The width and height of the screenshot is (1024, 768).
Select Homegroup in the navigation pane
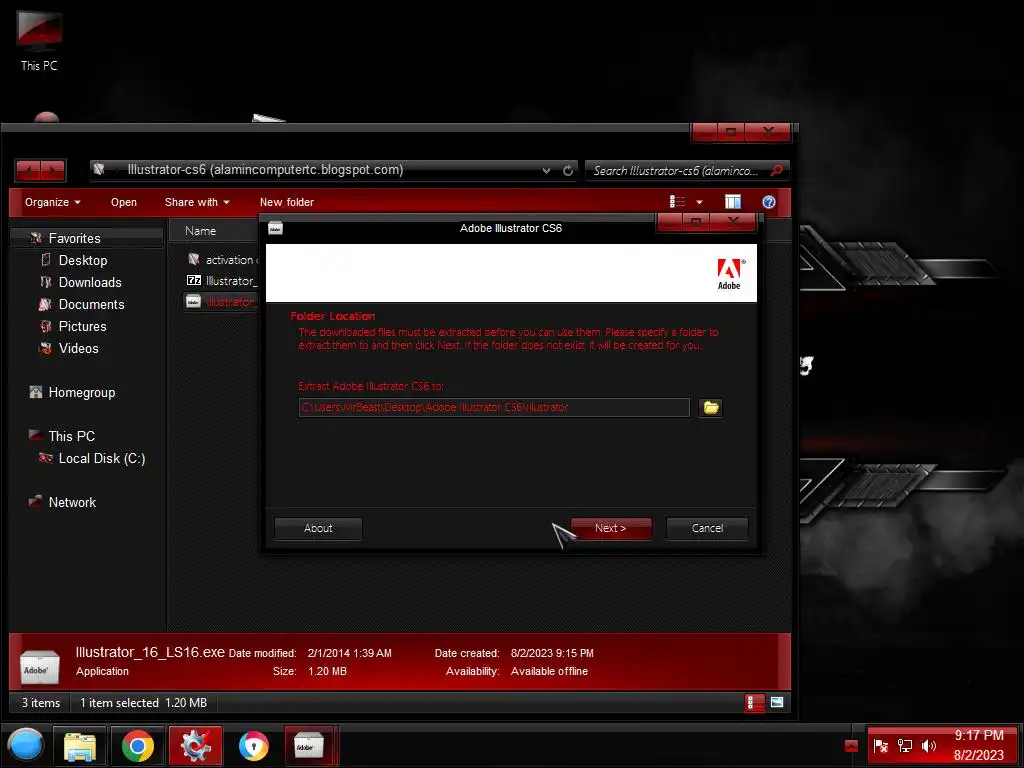click(81, 392)
